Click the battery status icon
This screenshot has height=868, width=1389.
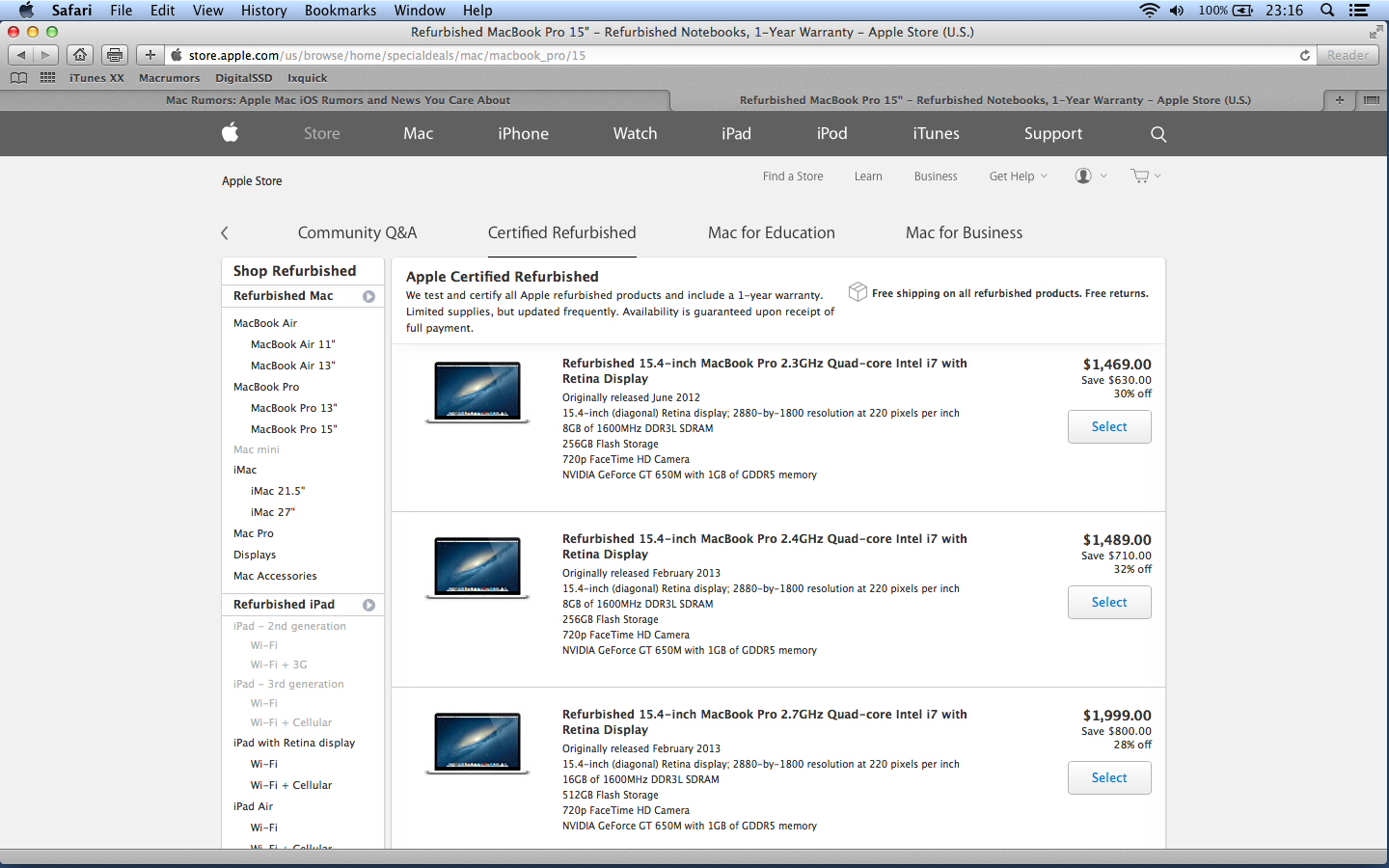pos(1243,11)
